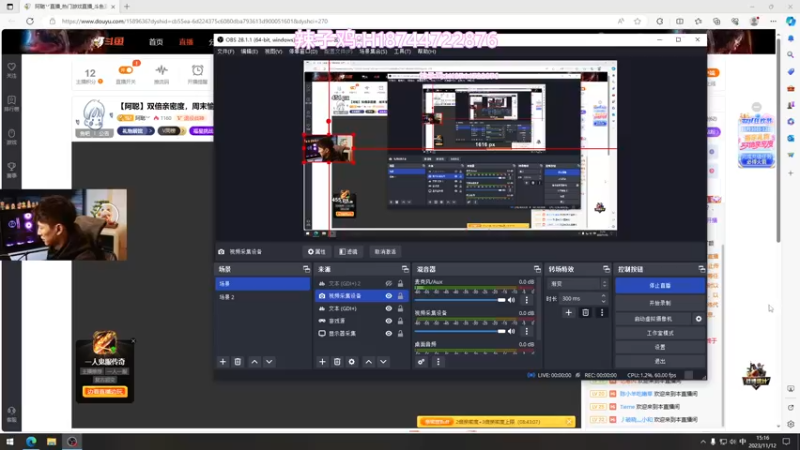The width and height of the screenshot is (800, 450).
Task: Pop out the 来源 dock panel
Action: [x=405, y=269]
